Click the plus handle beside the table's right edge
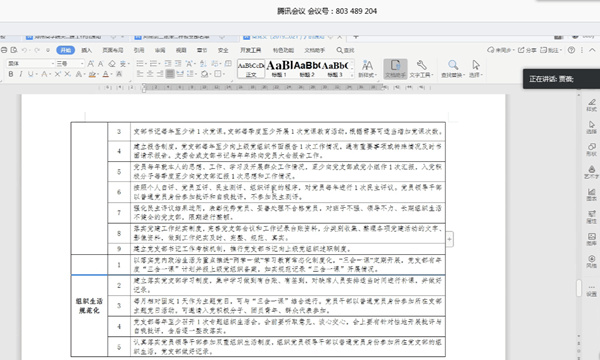600x360 pixels. [450, 239]
